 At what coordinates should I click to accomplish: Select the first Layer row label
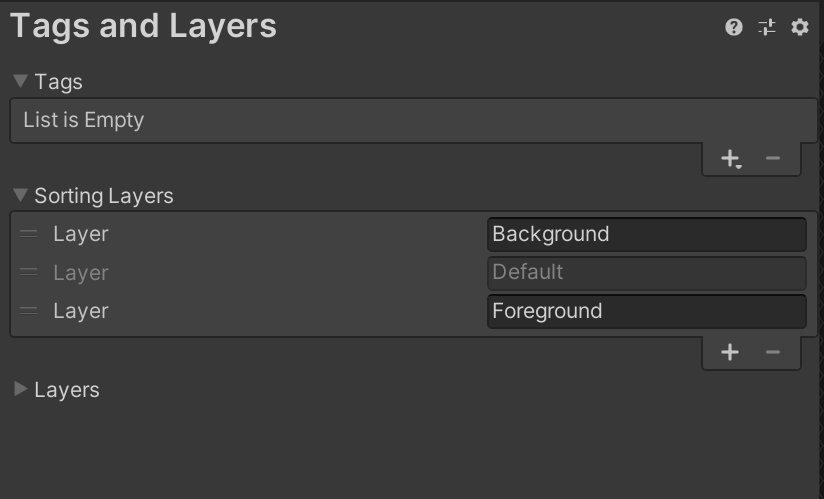coord(80,234)
